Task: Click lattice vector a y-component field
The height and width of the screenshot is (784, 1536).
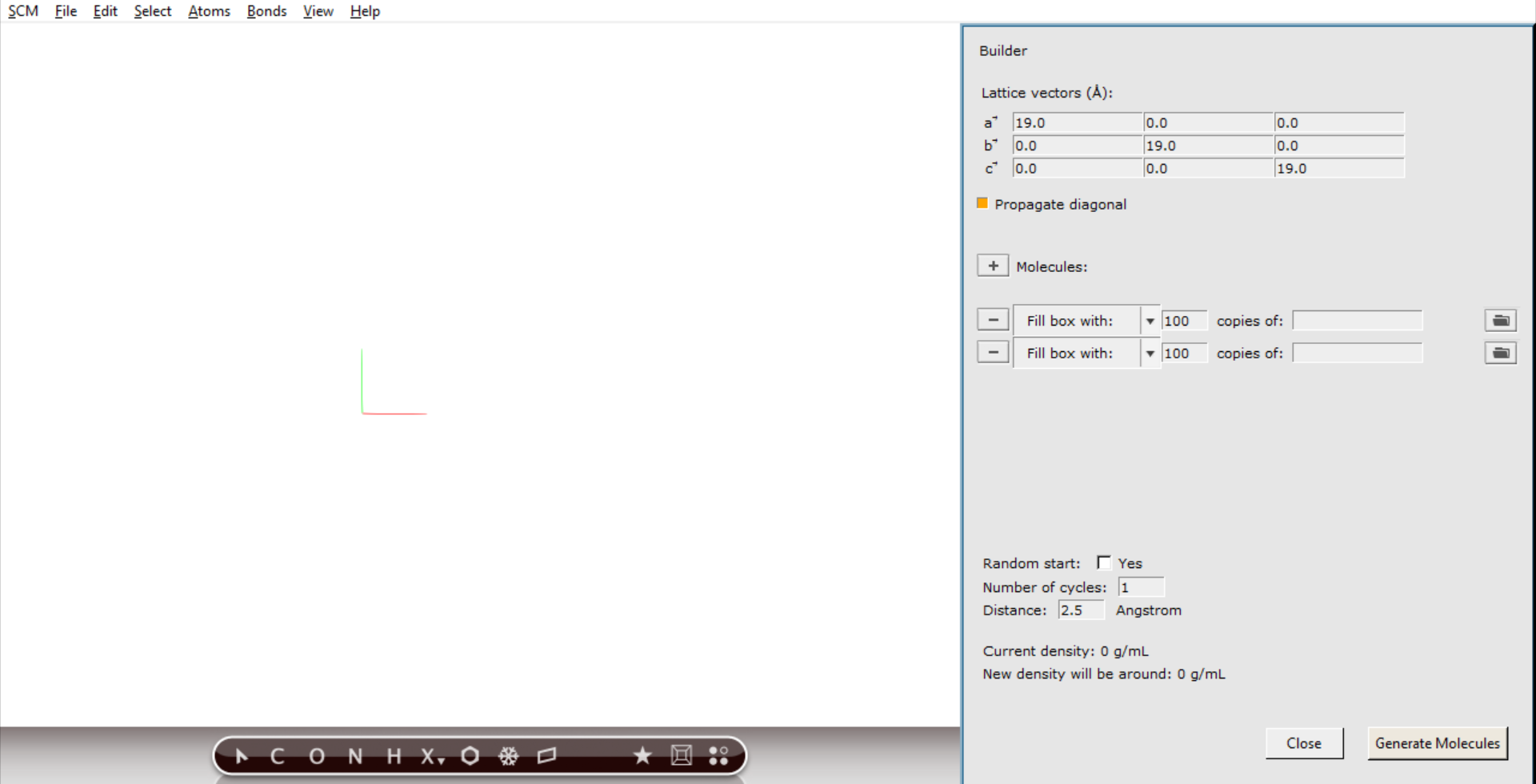Action: click(1208, 122)
